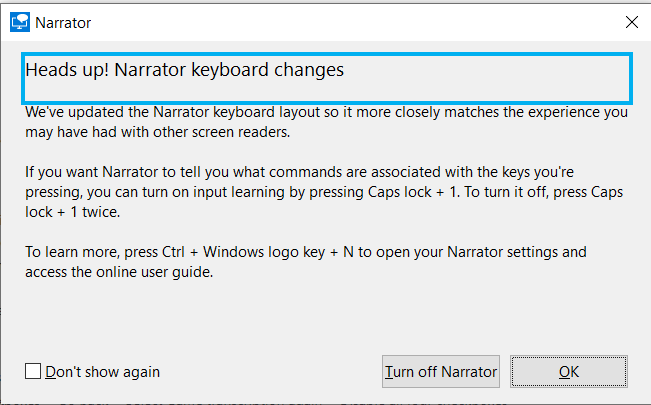Click the phrase "Narrator settings" in last paragraph
This screenshot has height=405, width=651.
[502, 252]
